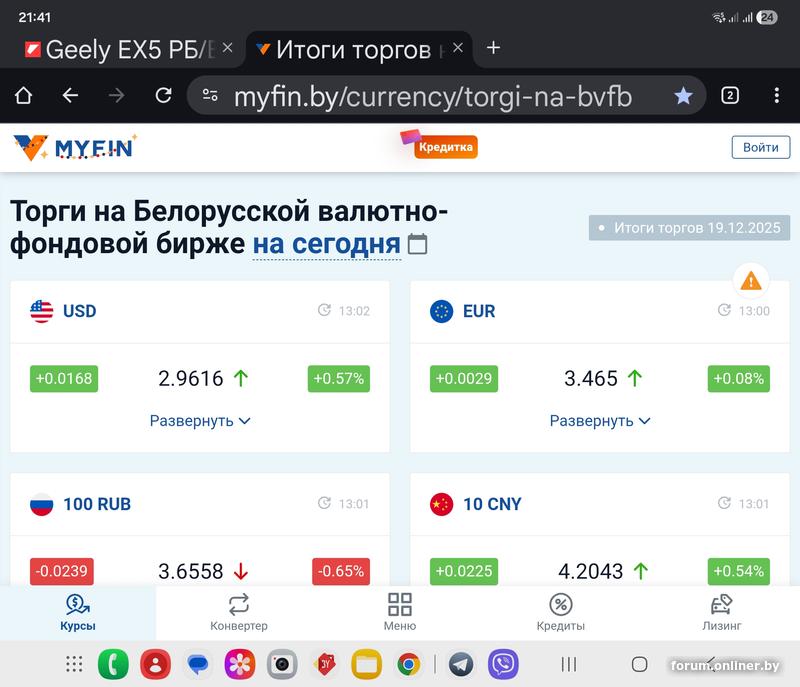The width and height of the screenshot is (800, 687).
Task: Tap the browser home icon
Action: coord(23,95)
